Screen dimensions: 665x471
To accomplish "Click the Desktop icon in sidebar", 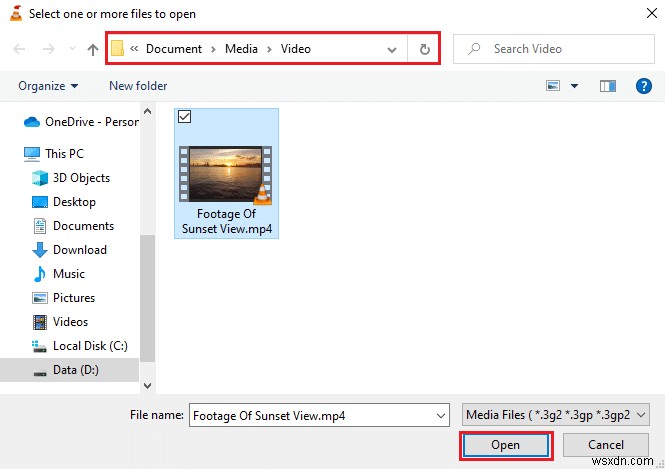I will coord(40,202).
